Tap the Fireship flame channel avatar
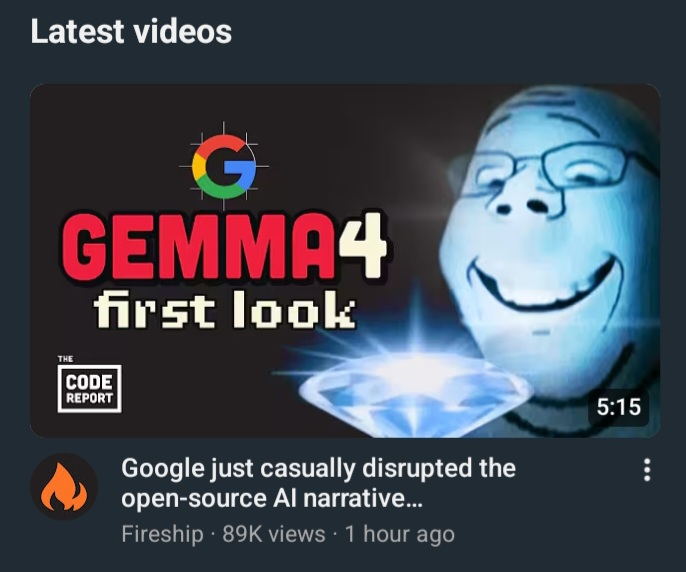This screenshot has width=686, height=572. coord(64,487)
